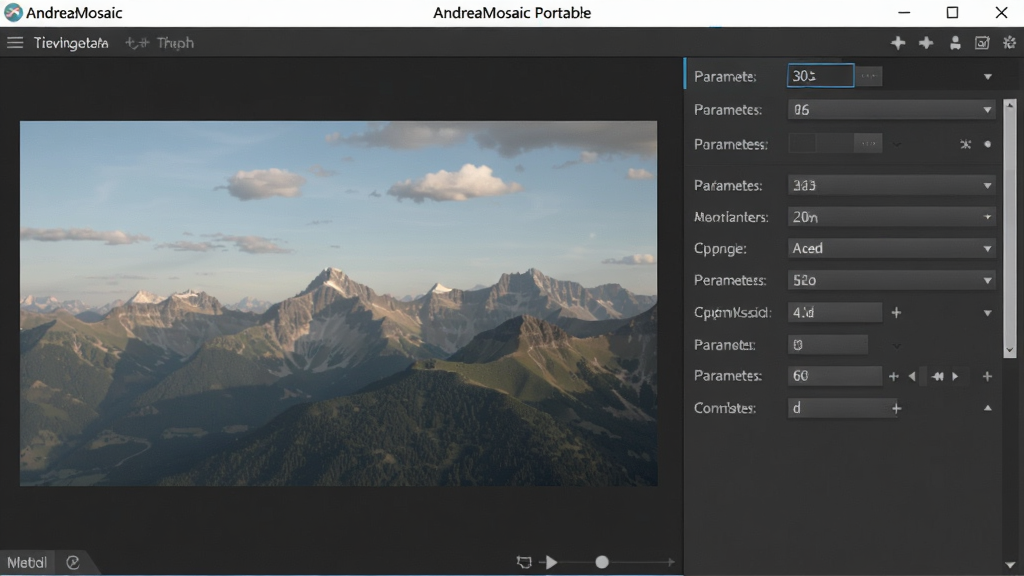Click the circular icon next to Metal

coord(72,562)
